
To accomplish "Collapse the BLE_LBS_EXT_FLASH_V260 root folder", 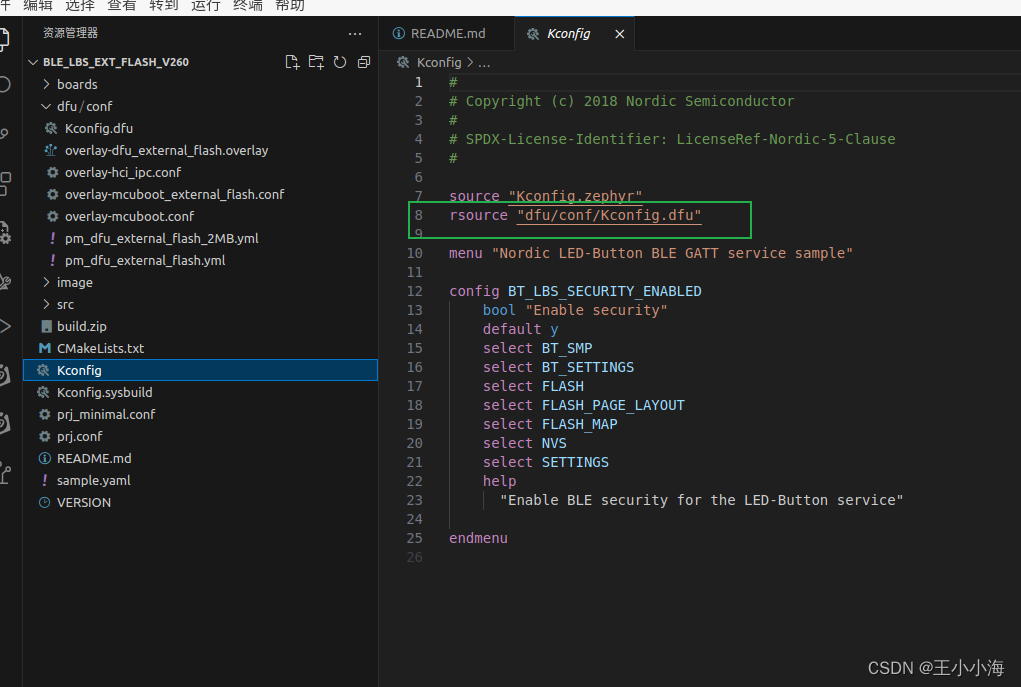I will point(33,62).
